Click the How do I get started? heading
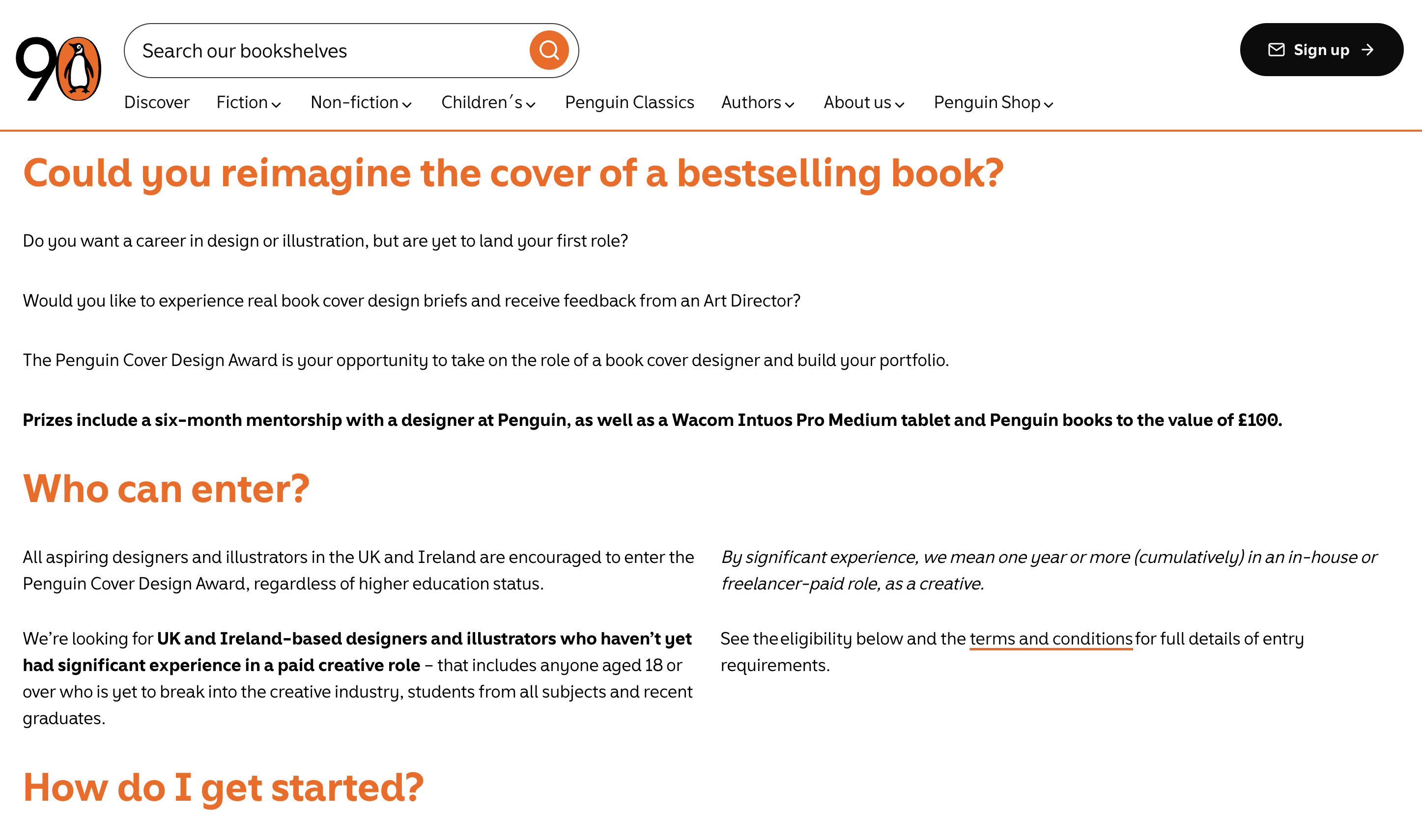The height and width of the screenshot is (840, 1422). pos(223,788)
